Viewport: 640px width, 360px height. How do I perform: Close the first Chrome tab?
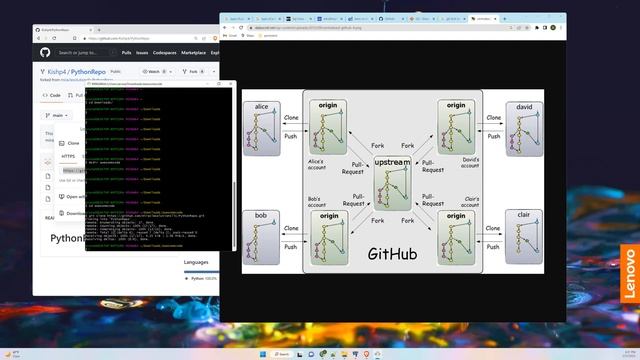pyautogui.click(x=248, y=19)
